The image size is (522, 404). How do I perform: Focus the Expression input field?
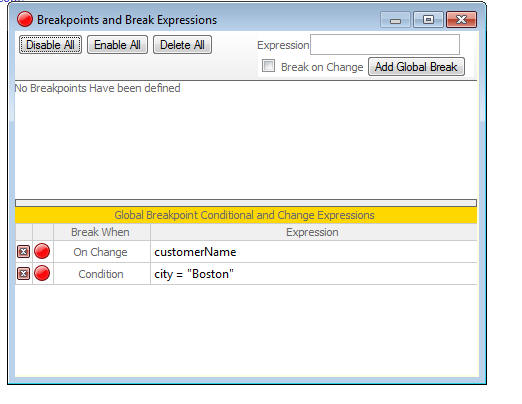click(x=385, y=45)
